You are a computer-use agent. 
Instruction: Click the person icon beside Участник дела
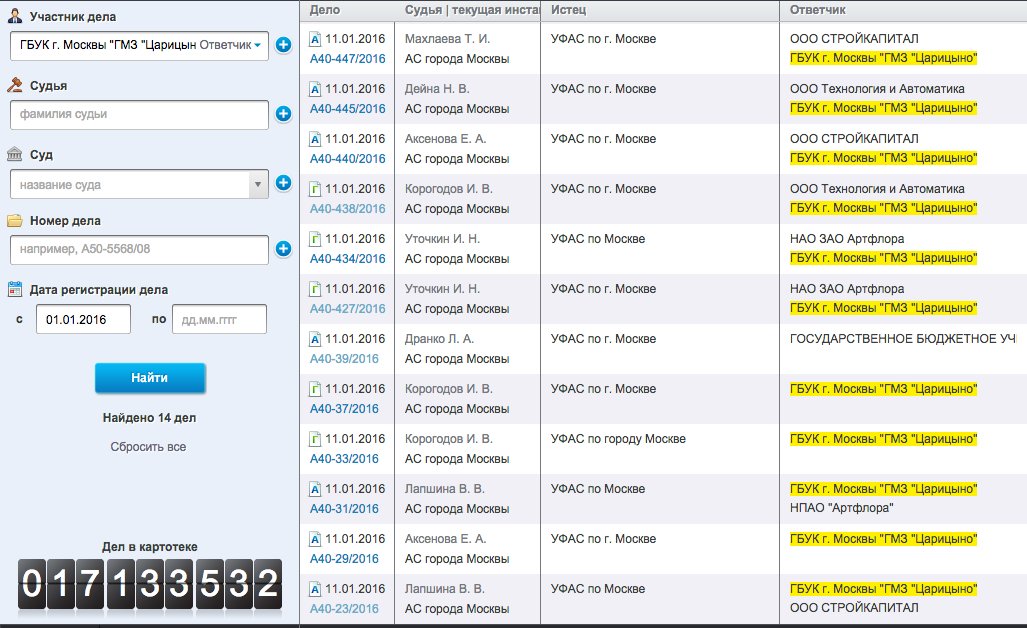pos(14,16)
